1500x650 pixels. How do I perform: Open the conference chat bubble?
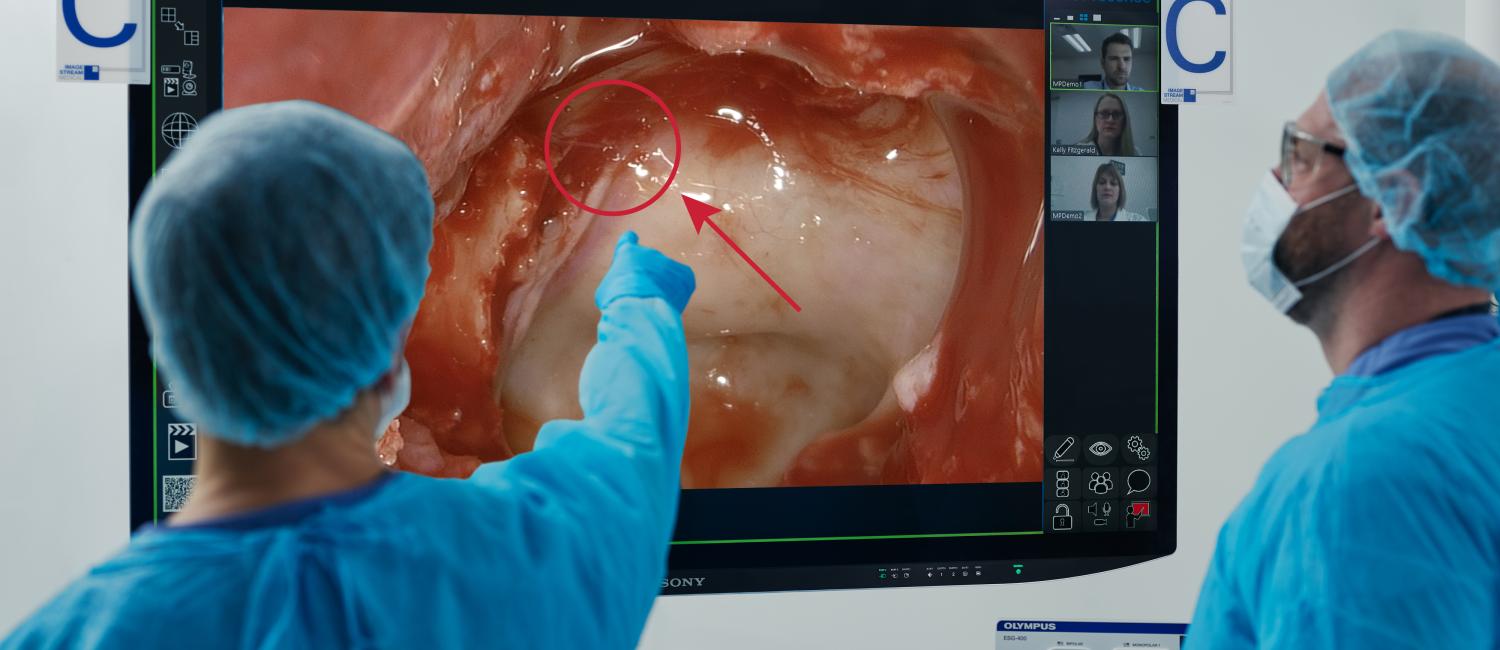coord(1140,483)
